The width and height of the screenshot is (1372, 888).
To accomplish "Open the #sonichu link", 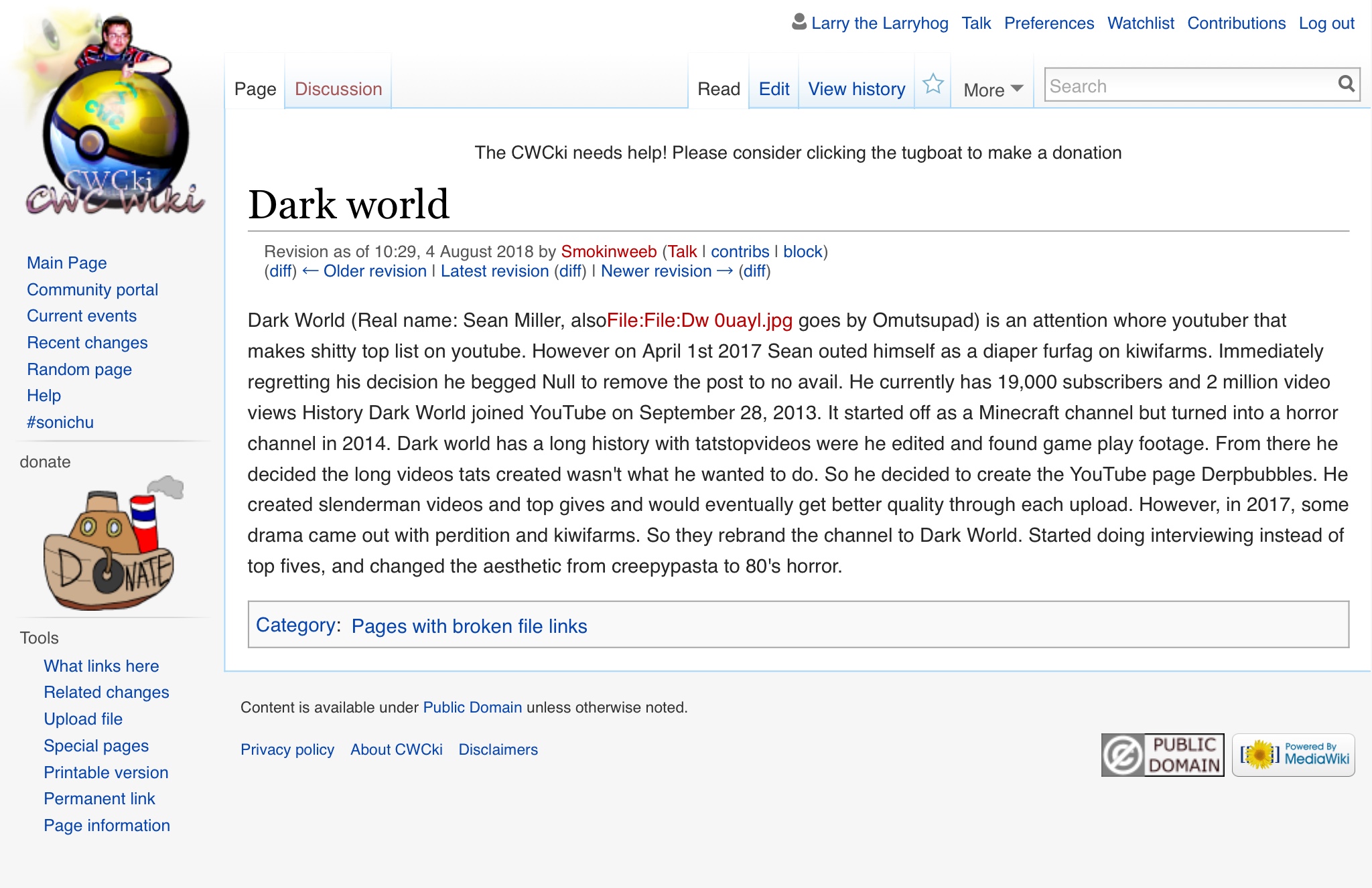I will [60, 423].
